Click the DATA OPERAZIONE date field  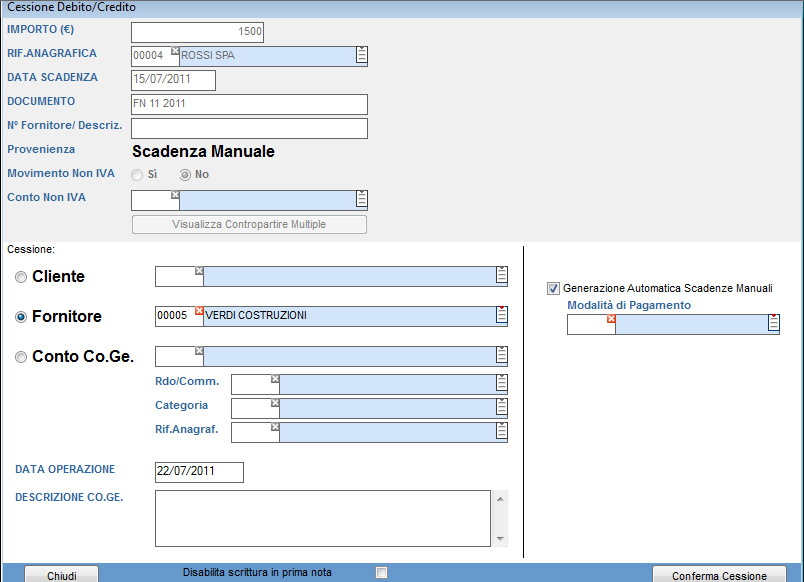point(199,472)
